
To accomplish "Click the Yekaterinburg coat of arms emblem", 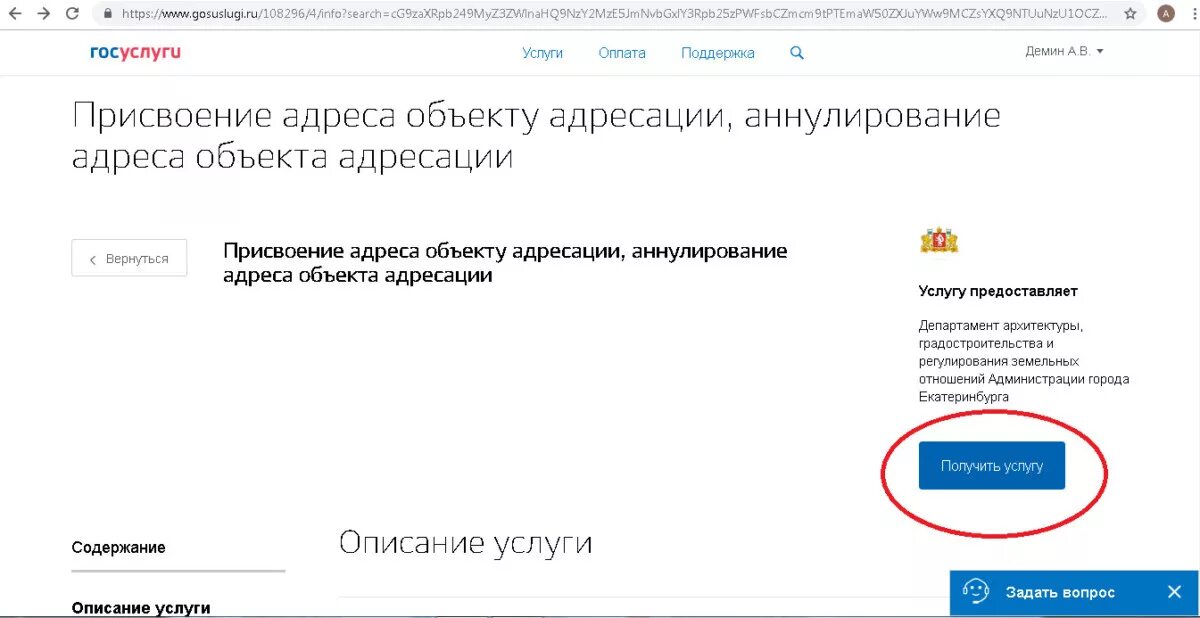I will 939,240.
